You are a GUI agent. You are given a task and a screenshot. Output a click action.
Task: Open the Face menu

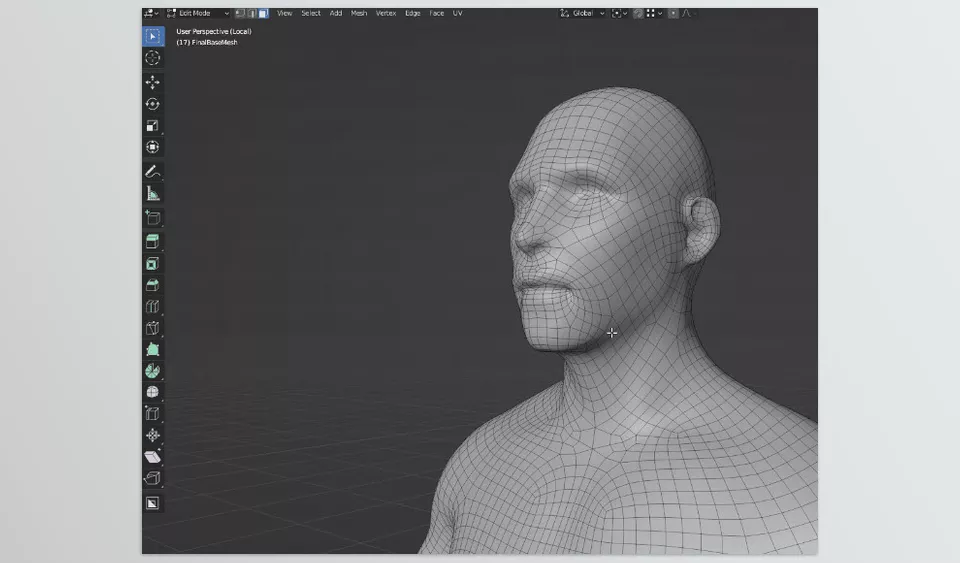(437, 13)
